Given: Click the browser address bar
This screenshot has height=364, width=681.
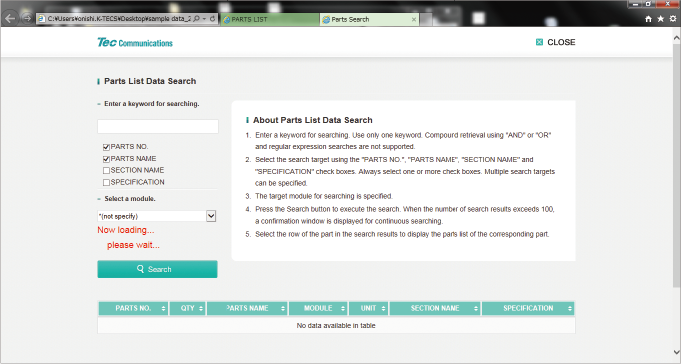Looking at the screenshot, I should [x=118, y=19].
